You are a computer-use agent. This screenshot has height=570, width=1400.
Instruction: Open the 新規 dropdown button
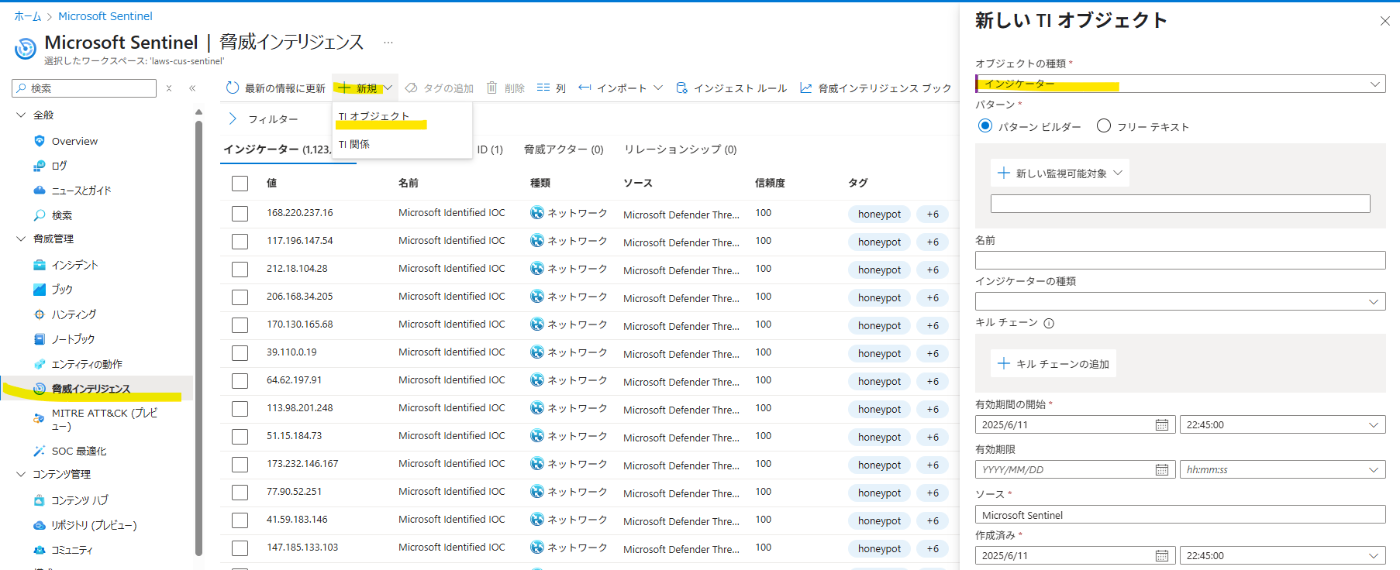point(365,88)
